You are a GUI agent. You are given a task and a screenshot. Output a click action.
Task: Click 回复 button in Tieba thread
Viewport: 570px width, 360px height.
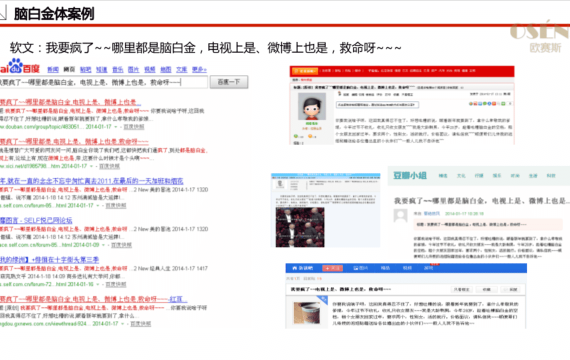(x=511, y=289)
